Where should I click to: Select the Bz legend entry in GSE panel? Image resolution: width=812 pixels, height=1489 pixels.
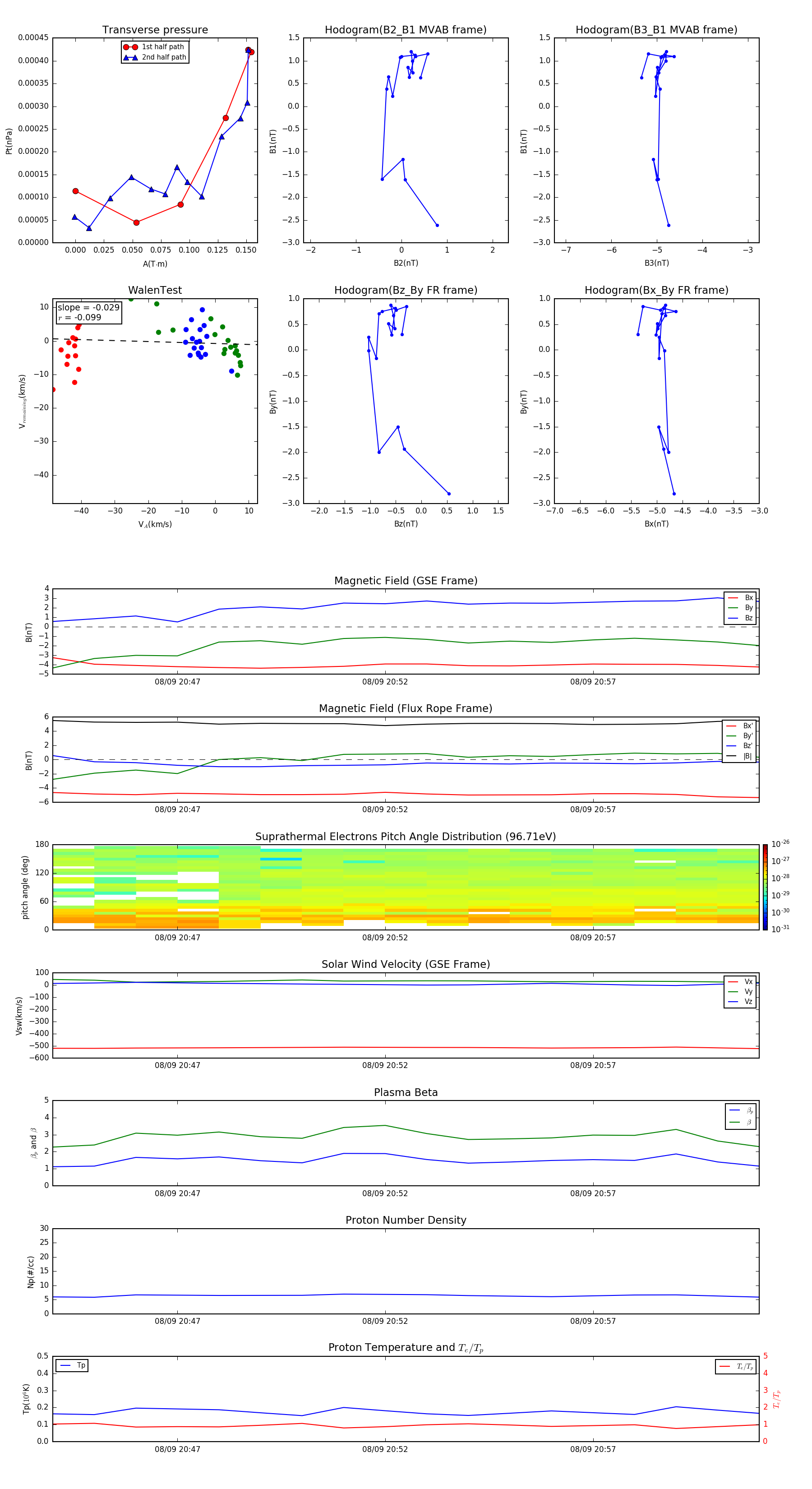coord(740,618)
